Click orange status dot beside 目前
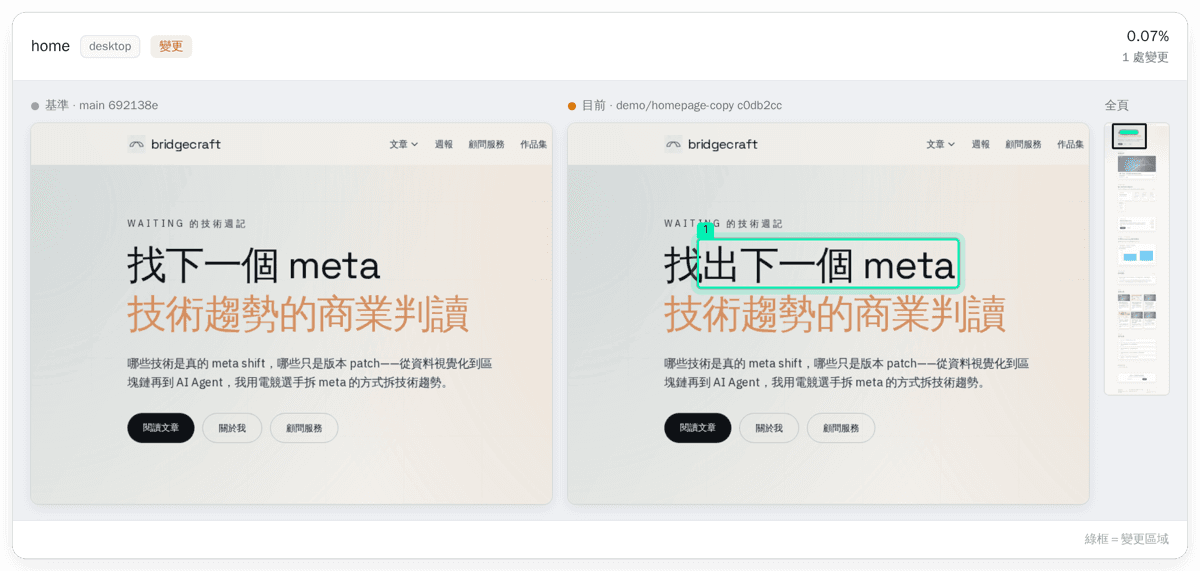This screenshot has height=571, width=1200. coord(572,106)
